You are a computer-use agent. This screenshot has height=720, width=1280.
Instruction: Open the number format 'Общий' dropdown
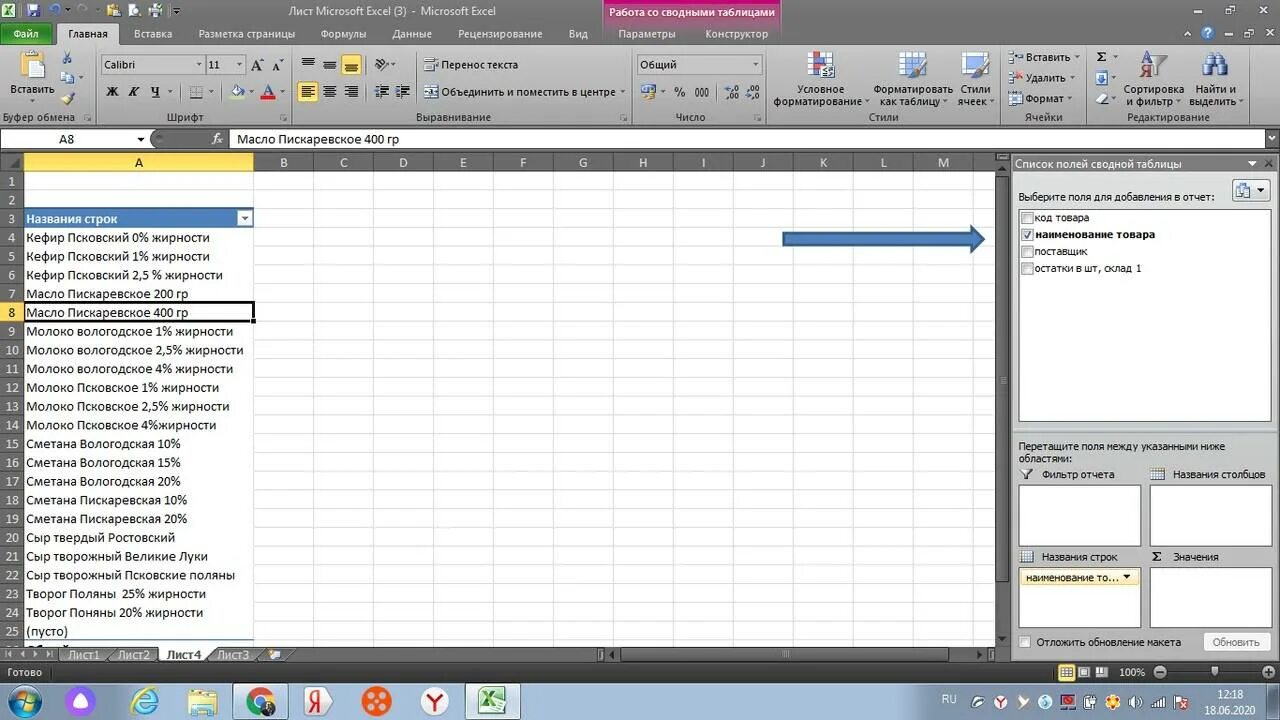click(755, 65)
